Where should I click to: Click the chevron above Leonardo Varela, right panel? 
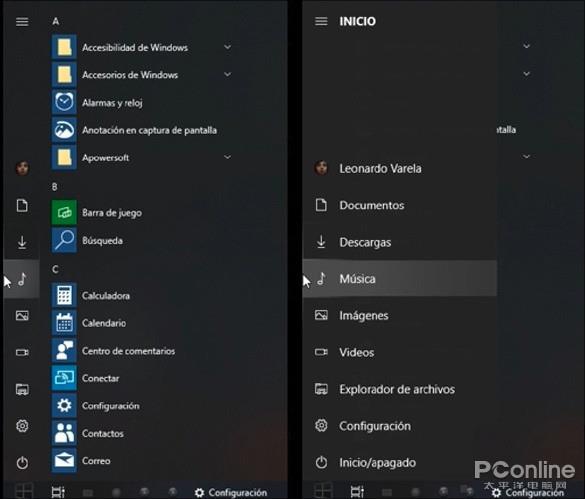pyautogui.click(x=526, y=156)
